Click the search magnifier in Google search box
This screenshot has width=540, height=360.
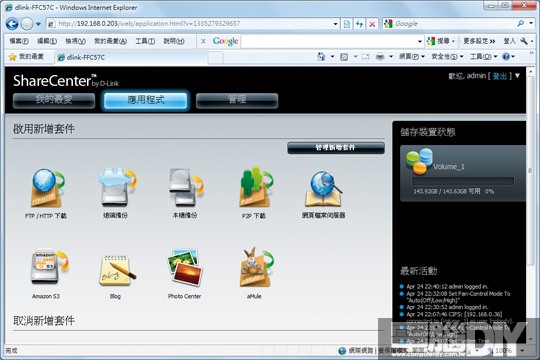pyautogui.click(x=520, y=23)
